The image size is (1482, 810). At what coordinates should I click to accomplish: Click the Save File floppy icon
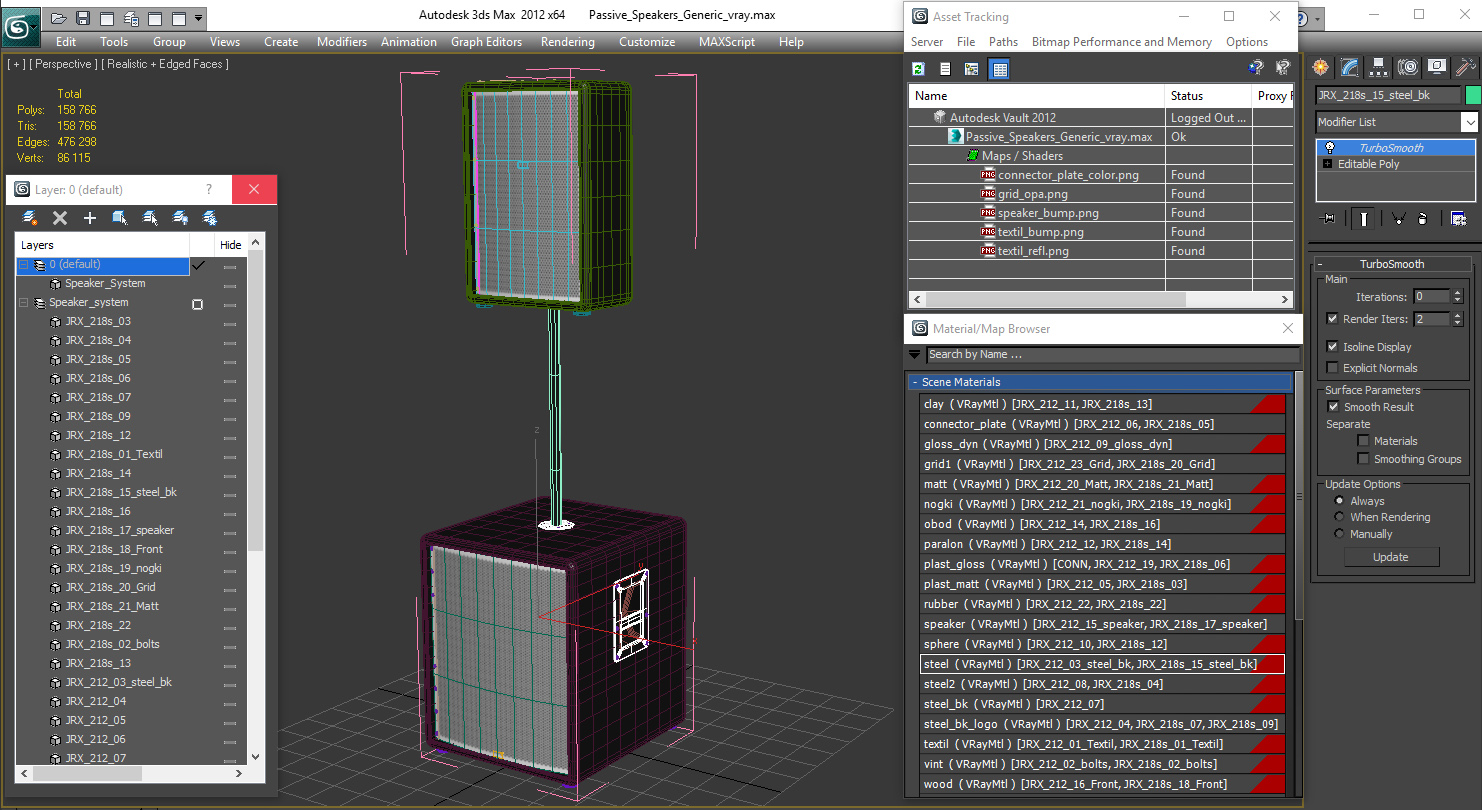pyautogui.click(x=83, y=18)
